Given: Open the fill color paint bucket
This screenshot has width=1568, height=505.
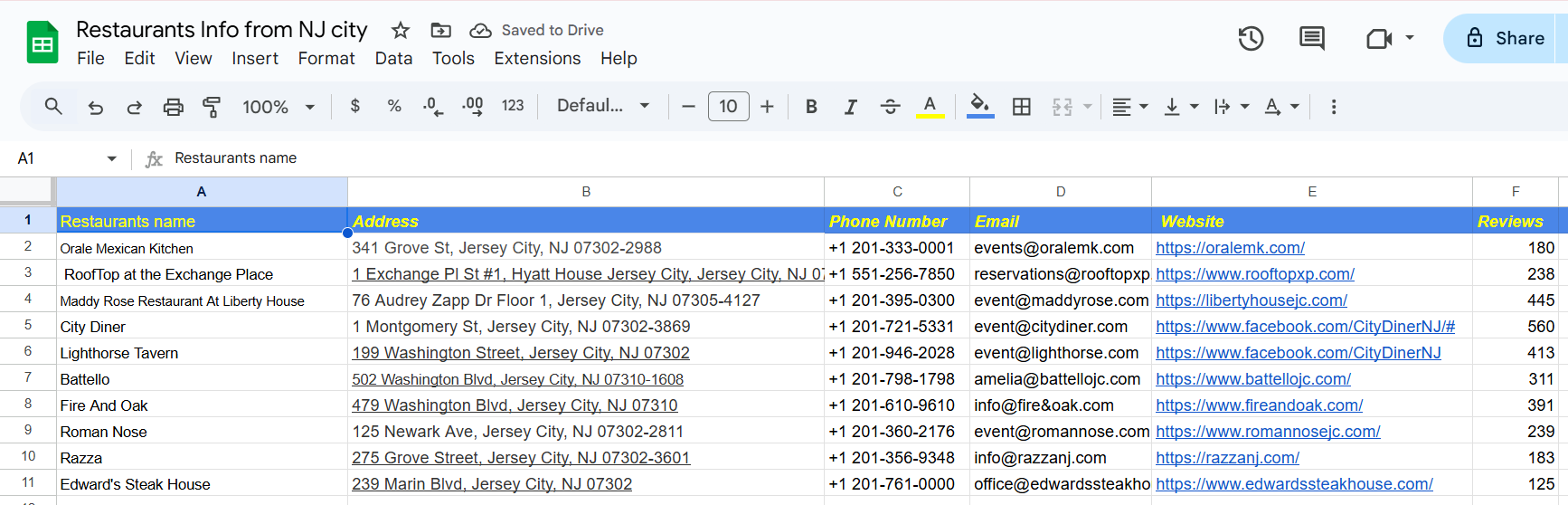Looking at the screenshot, I should pyautogui.click(x=979, y=106).
